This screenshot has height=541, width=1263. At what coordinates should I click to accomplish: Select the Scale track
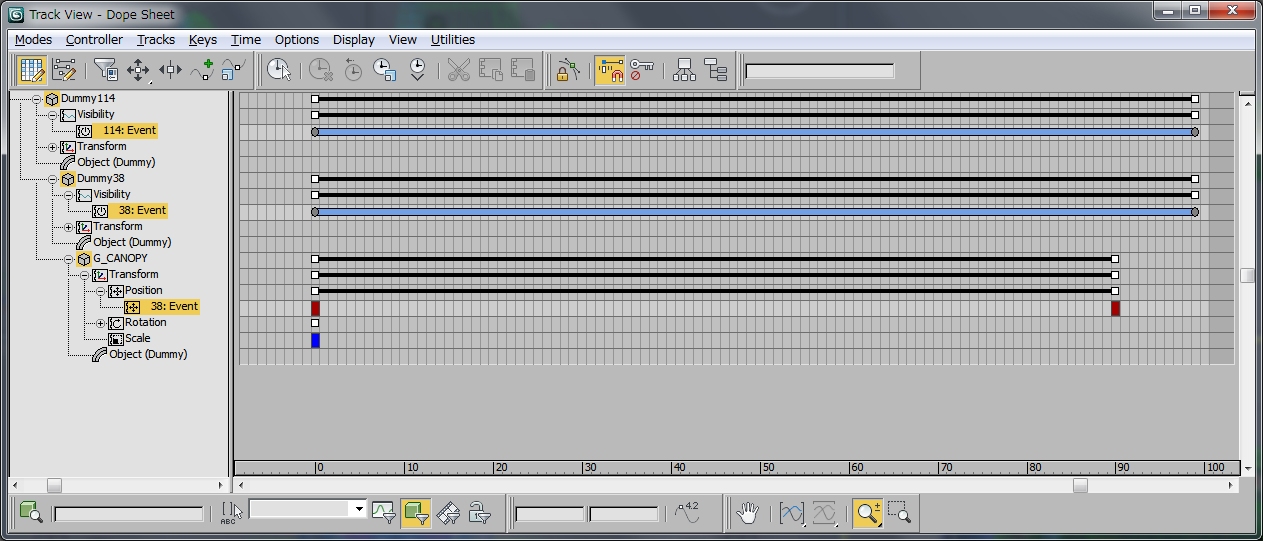[137, 339]
